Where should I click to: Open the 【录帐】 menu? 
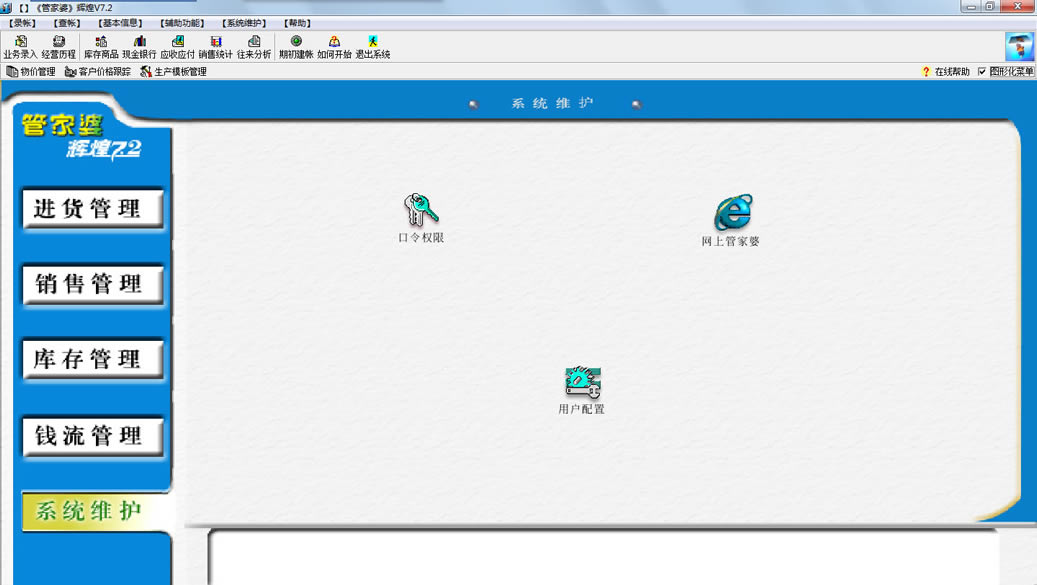[x=23, y=23]
